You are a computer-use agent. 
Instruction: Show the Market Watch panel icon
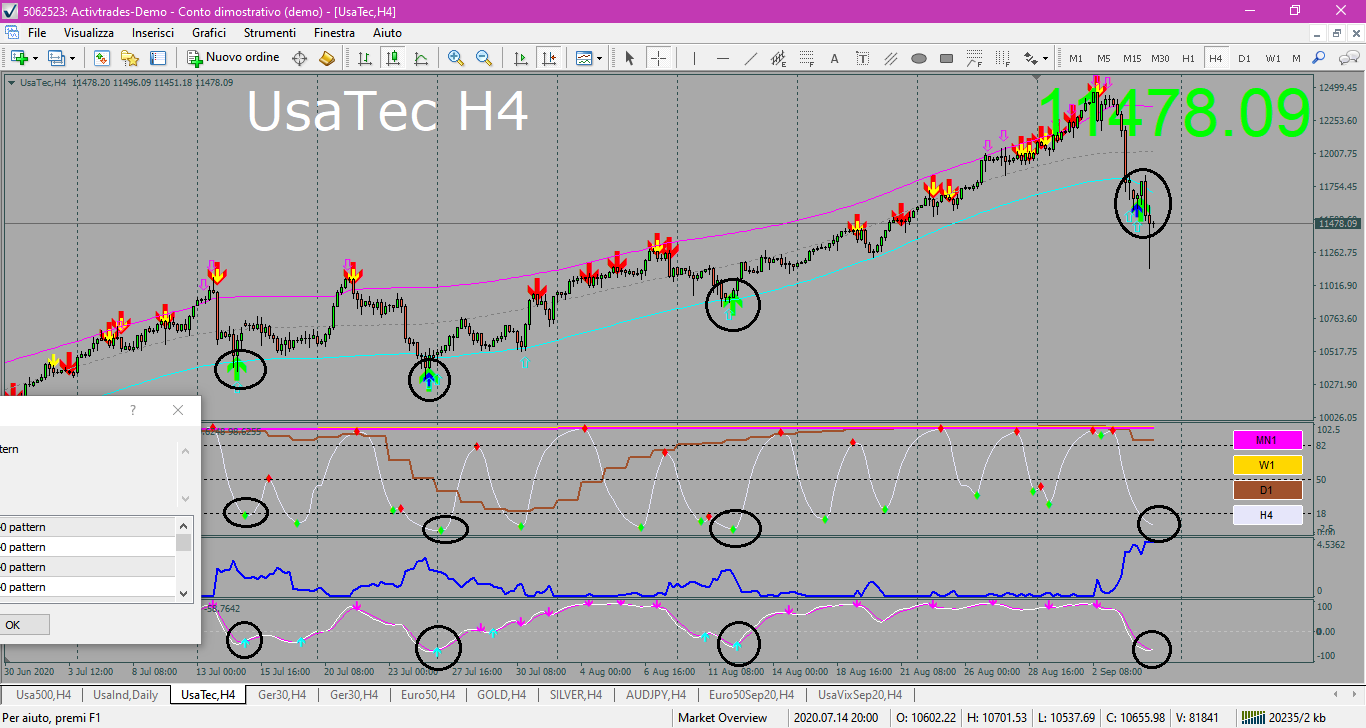click(102, 58)
